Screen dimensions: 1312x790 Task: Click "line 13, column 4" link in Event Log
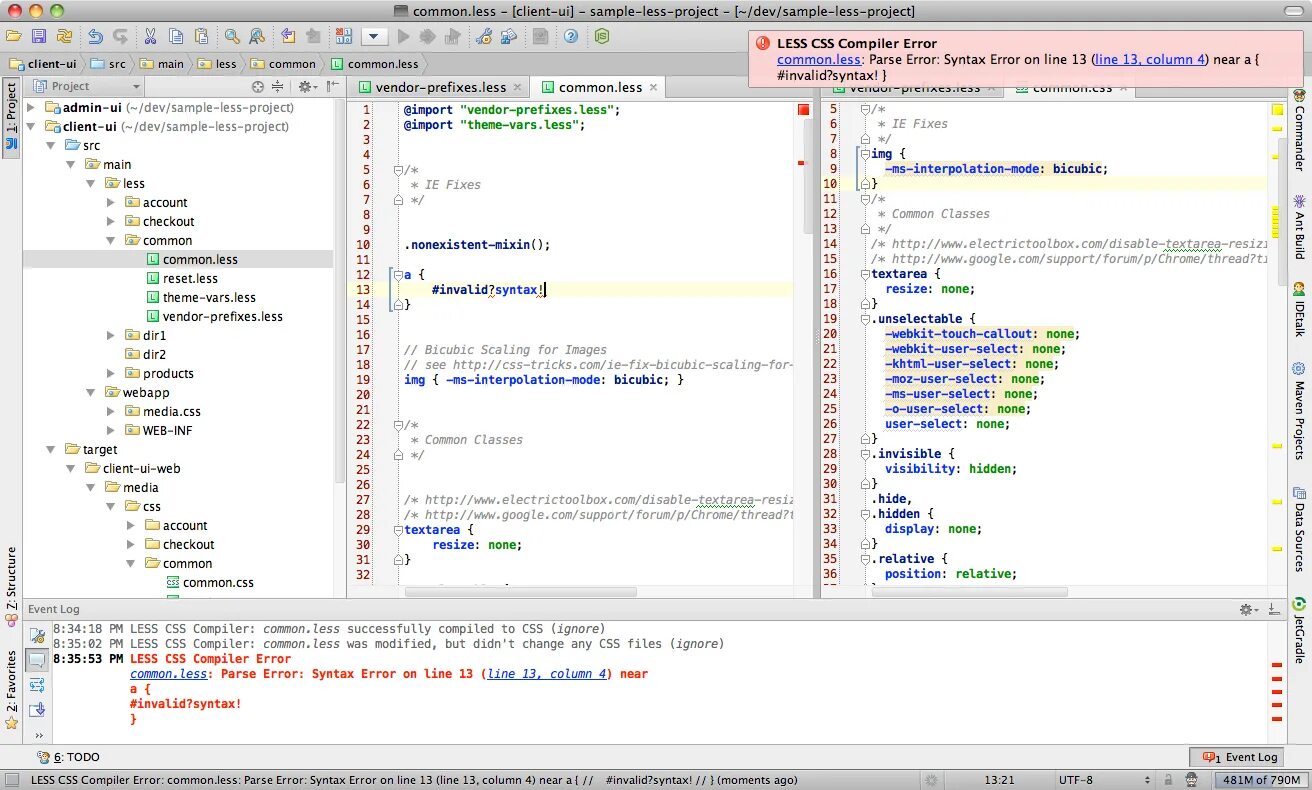547,674
